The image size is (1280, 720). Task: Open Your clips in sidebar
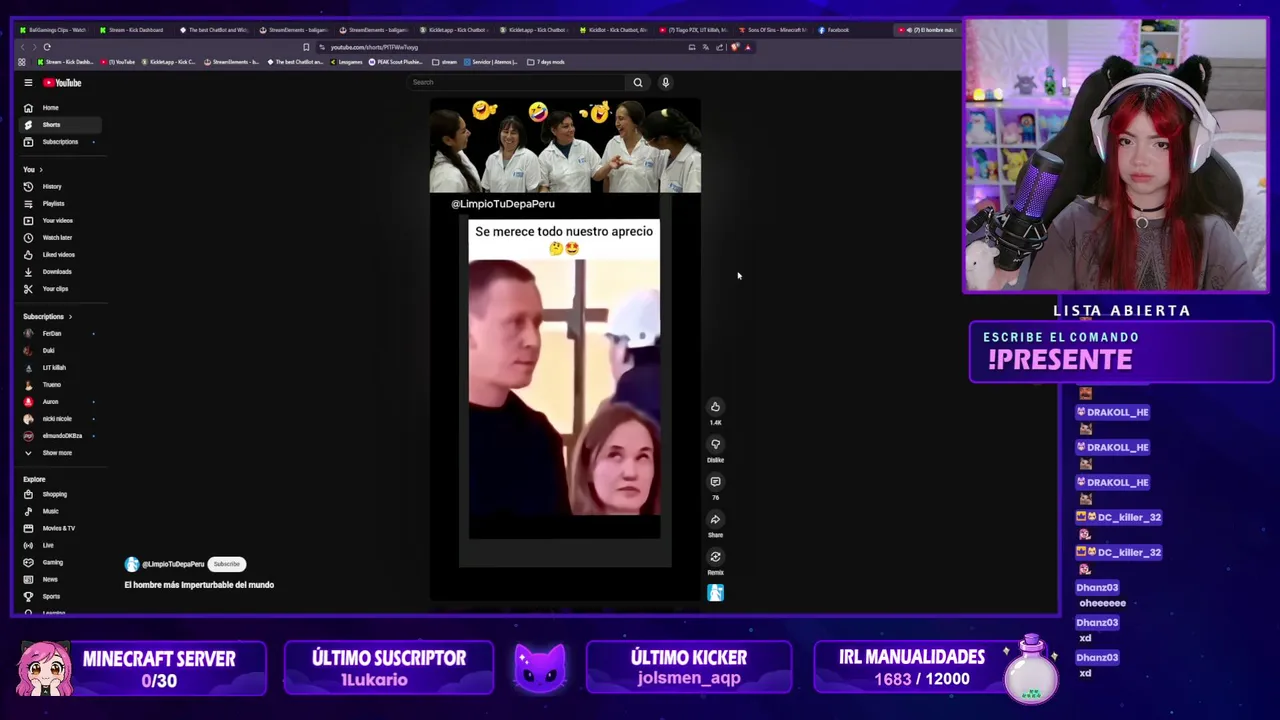pyautogui.click(x=59, y=289)
